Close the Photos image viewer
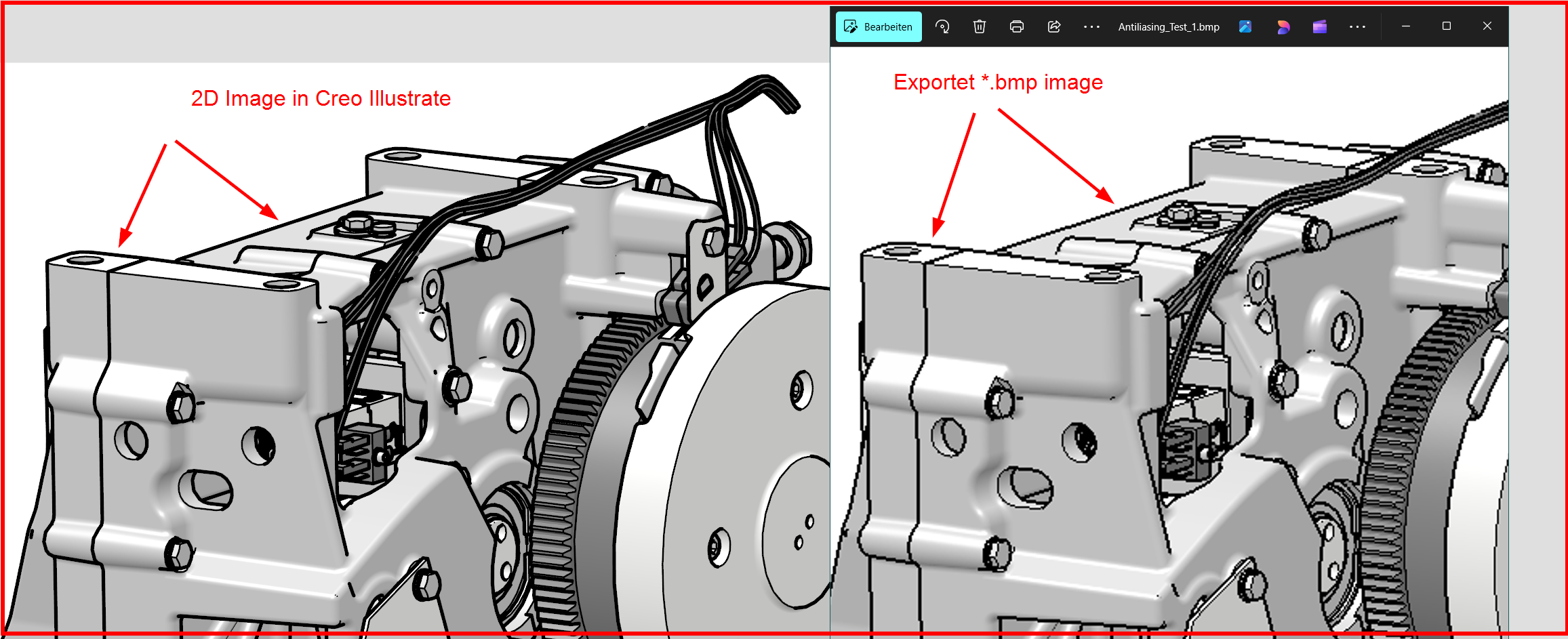This screenshot has width=1568, height=639. point(1487,26)
